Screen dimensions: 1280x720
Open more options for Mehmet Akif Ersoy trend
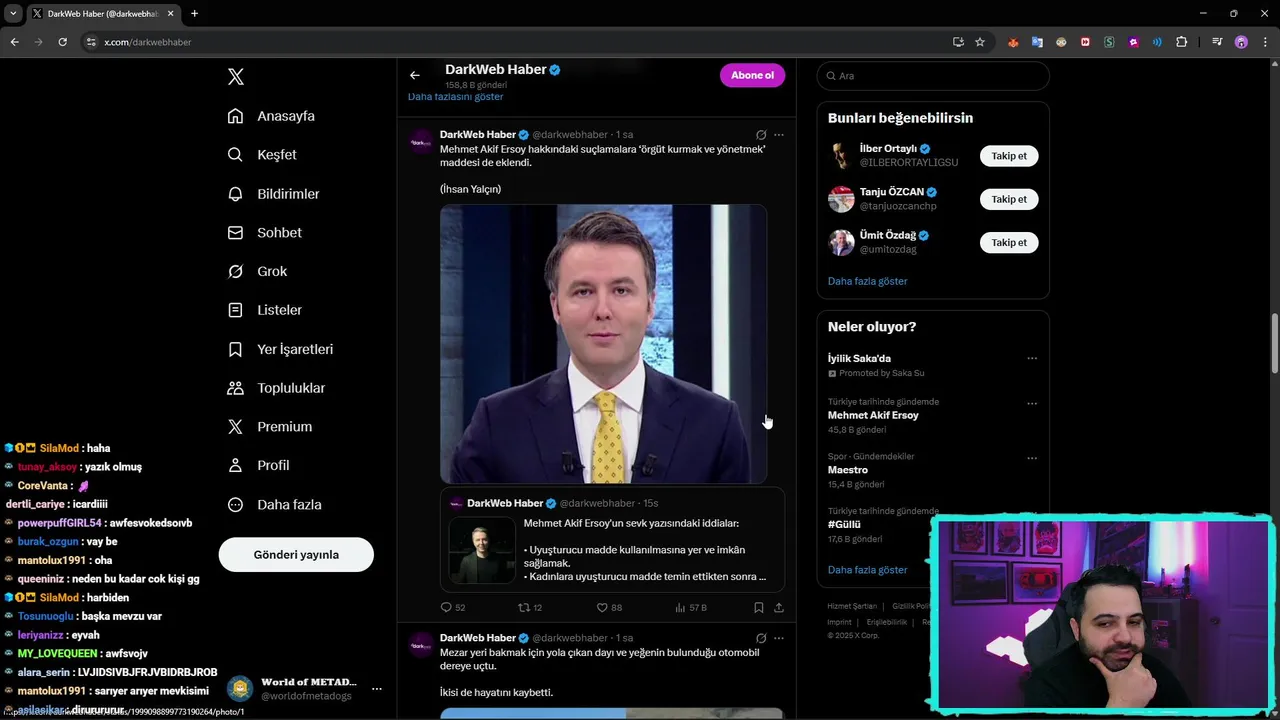coord(1032,404)
